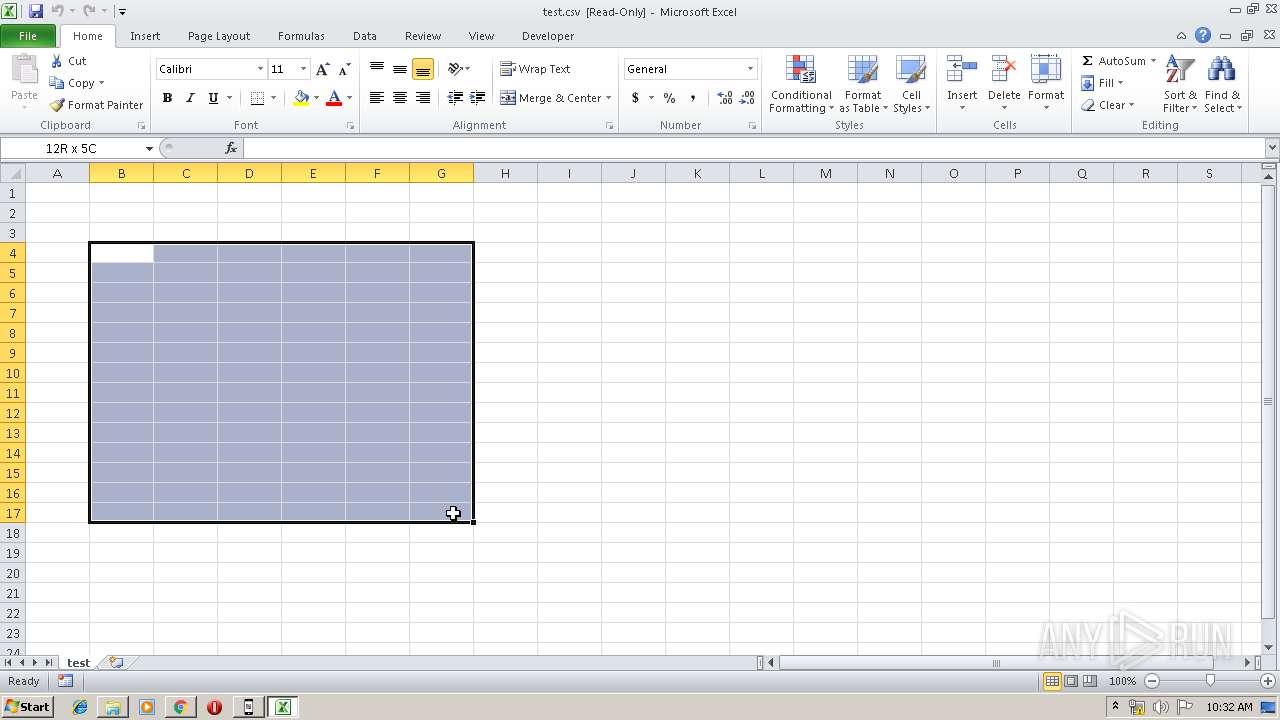The image size is (1280, 720).
Task: Click the Cut scissors icon
Action: click(x=57, y=61)
